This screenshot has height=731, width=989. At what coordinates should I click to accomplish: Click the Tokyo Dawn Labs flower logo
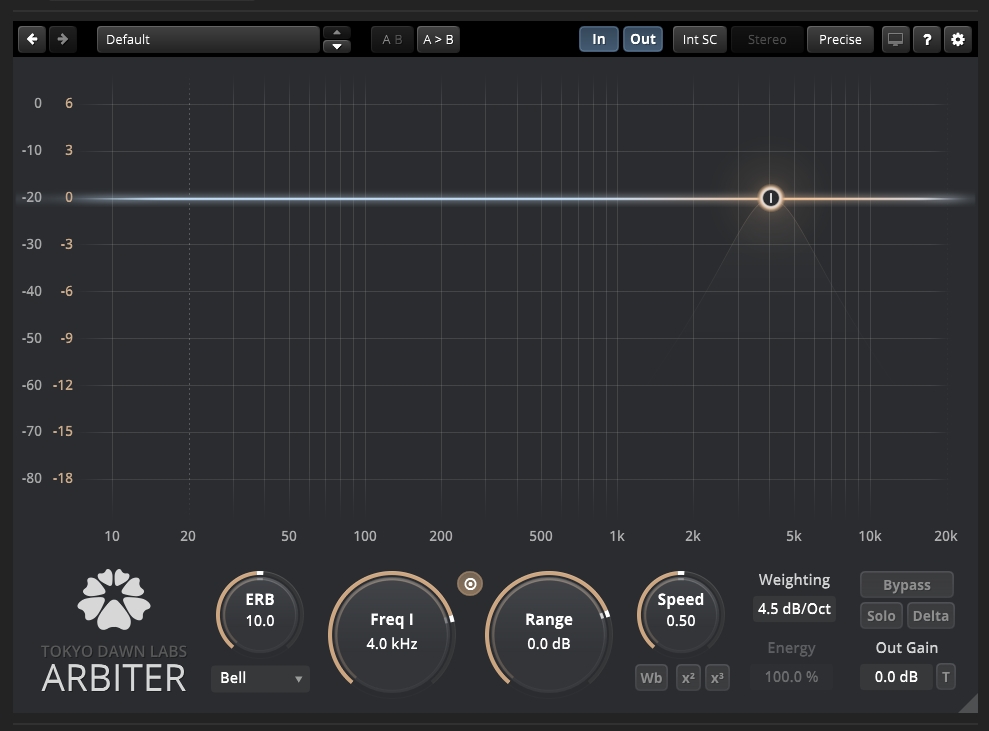tap(114, 599)
